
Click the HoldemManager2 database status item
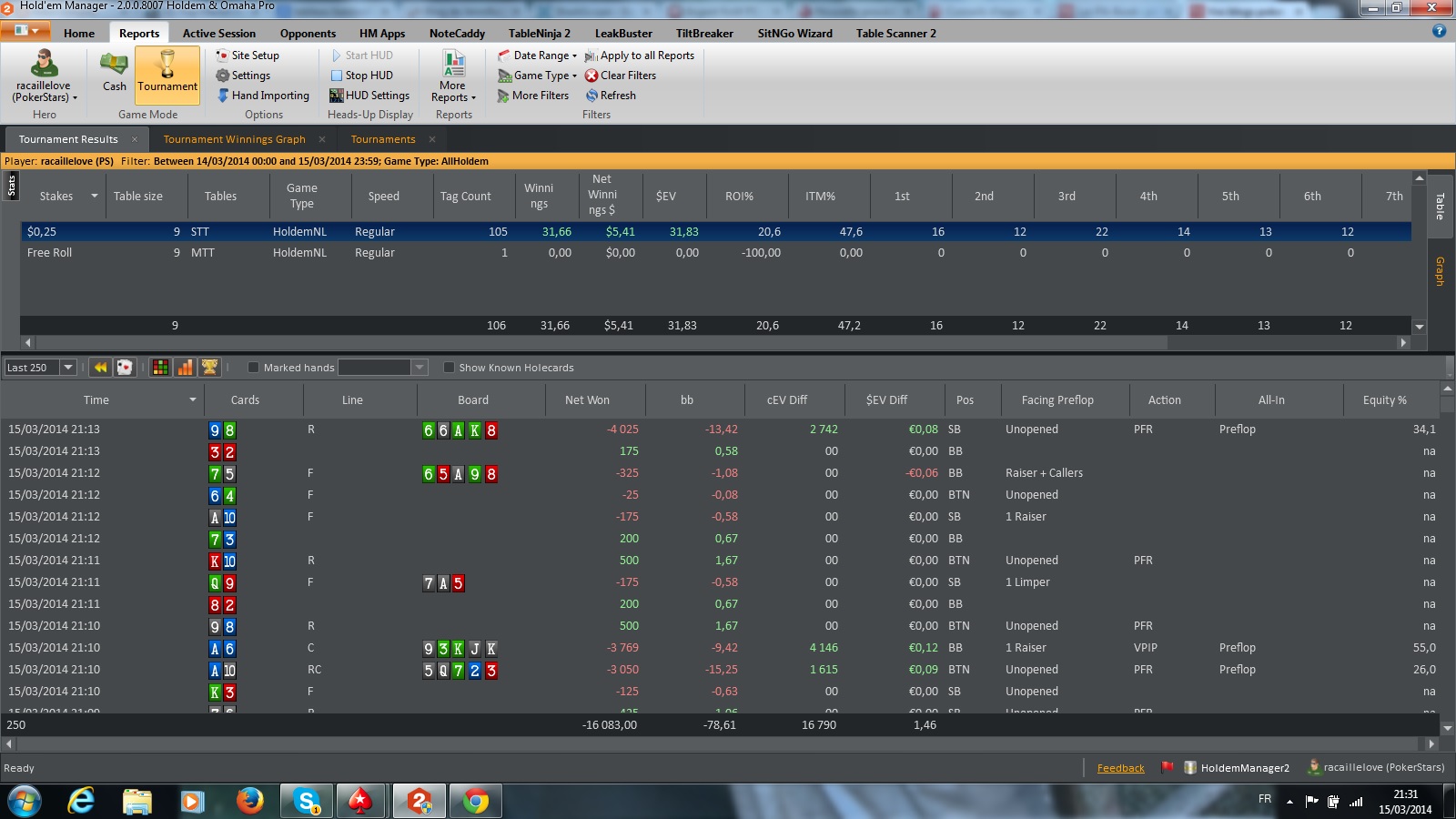click(1237, 768)
